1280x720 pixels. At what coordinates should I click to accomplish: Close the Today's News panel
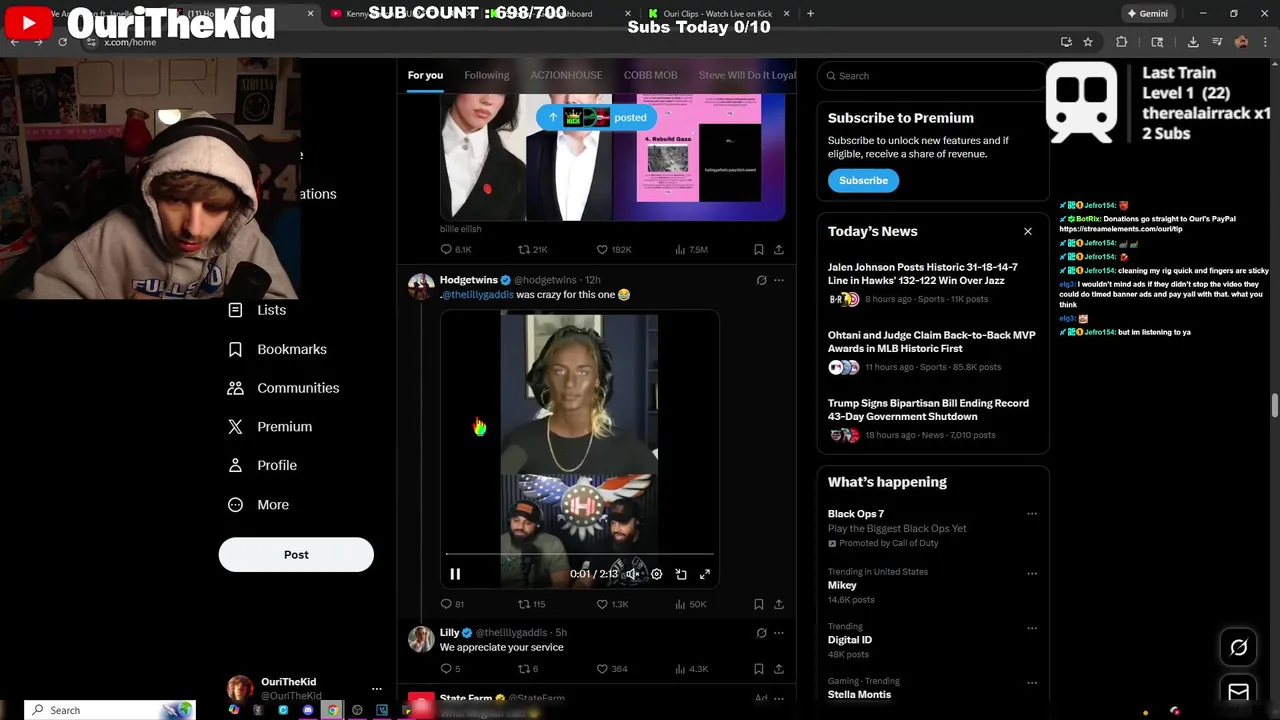click(x=1027, y=232)
